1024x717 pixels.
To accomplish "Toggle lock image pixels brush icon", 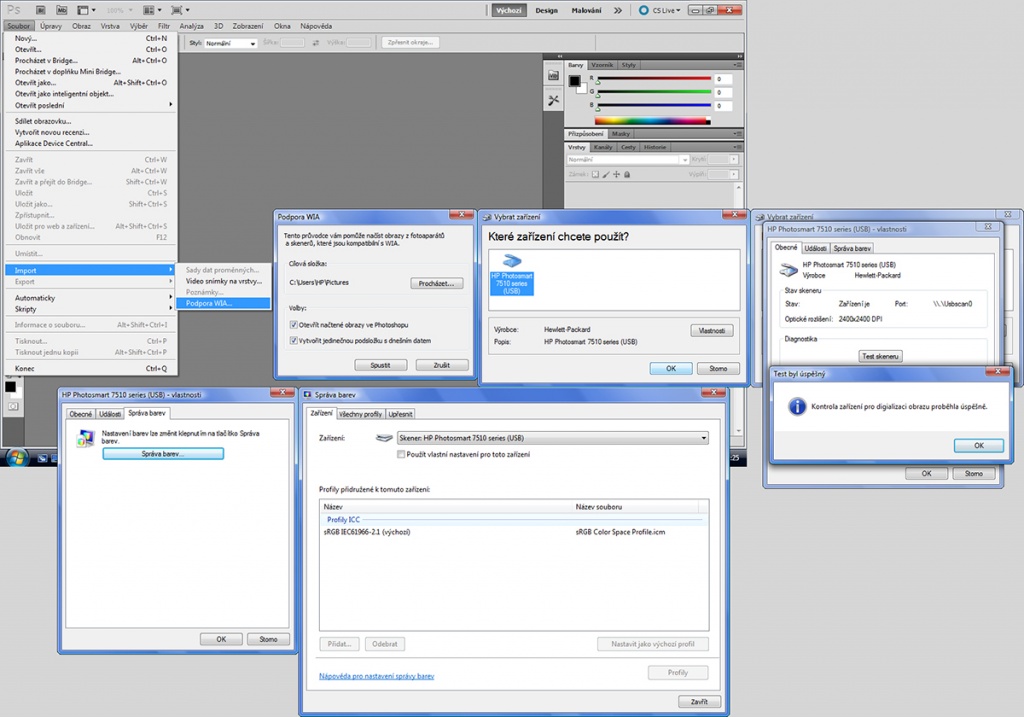I will coord(606,174).
